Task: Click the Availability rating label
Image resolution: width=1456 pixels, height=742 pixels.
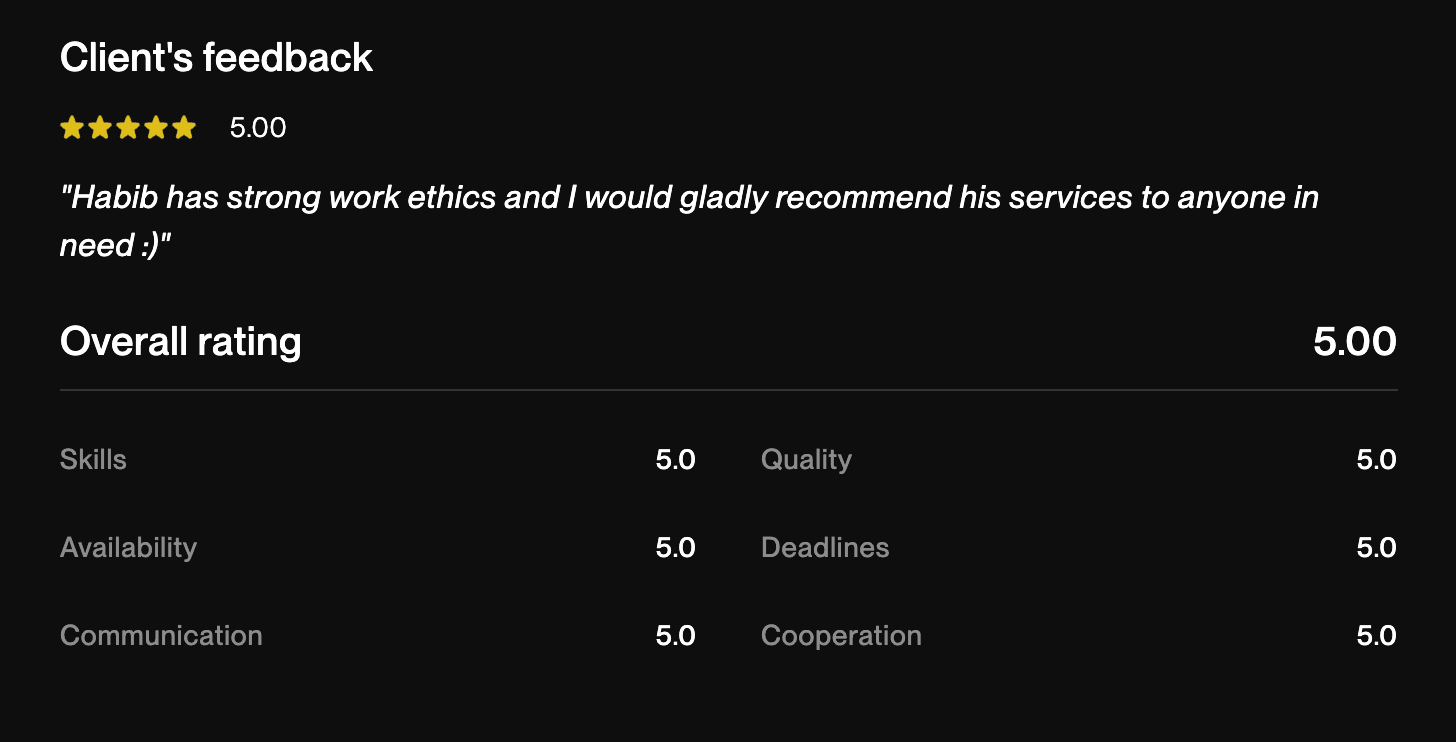Action: (128, 548)
